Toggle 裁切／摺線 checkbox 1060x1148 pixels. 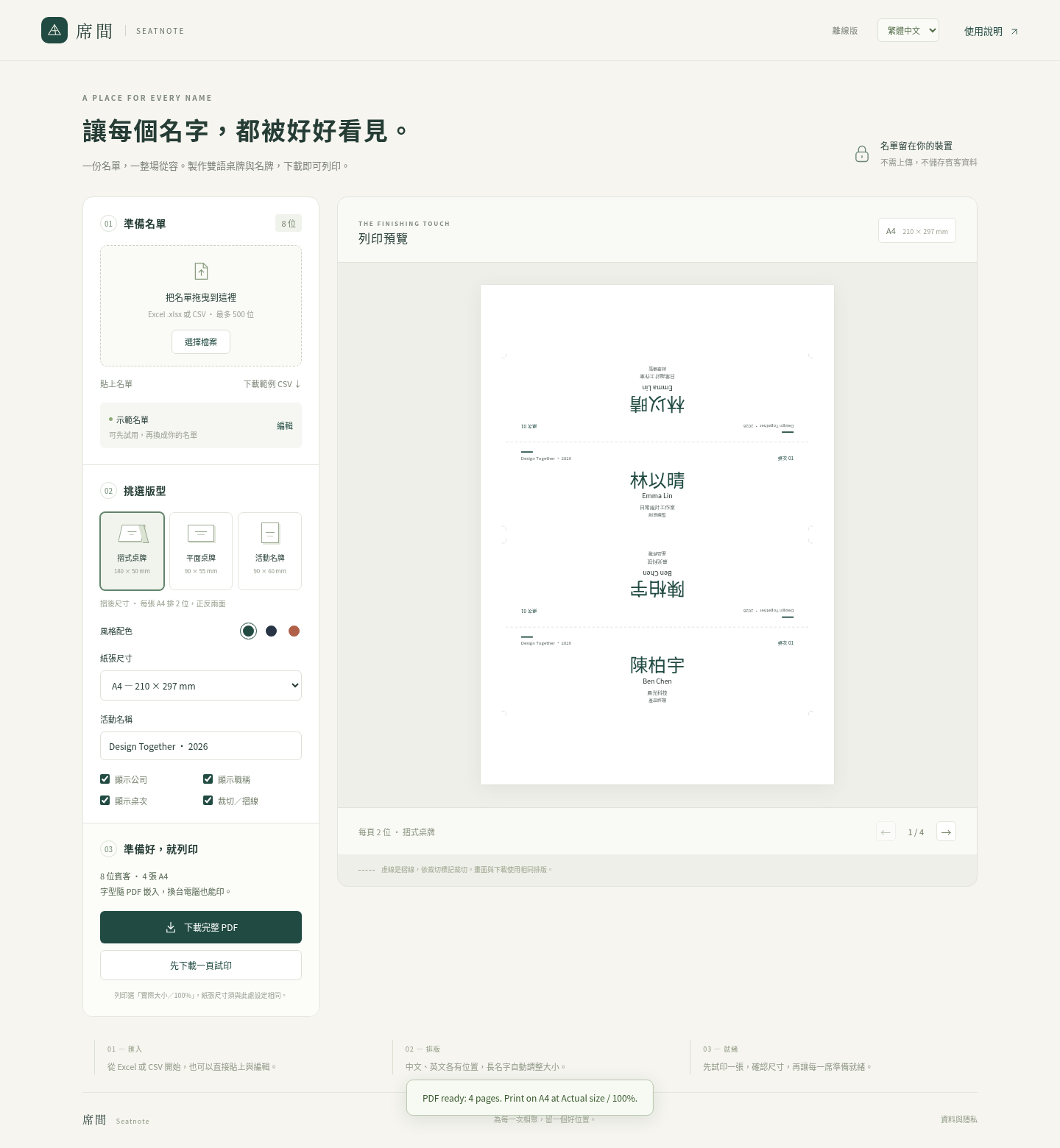tap(208, 801)
